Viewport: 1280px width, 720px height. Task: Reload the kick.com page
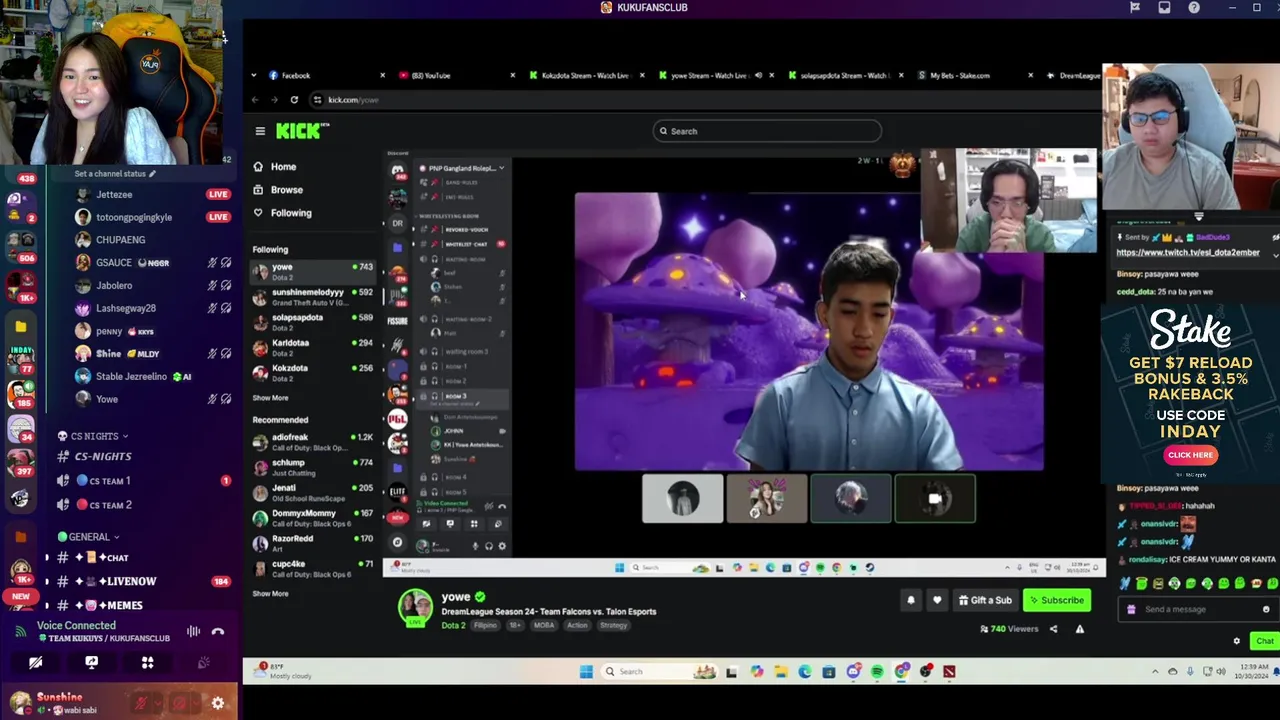click(294, 100)
